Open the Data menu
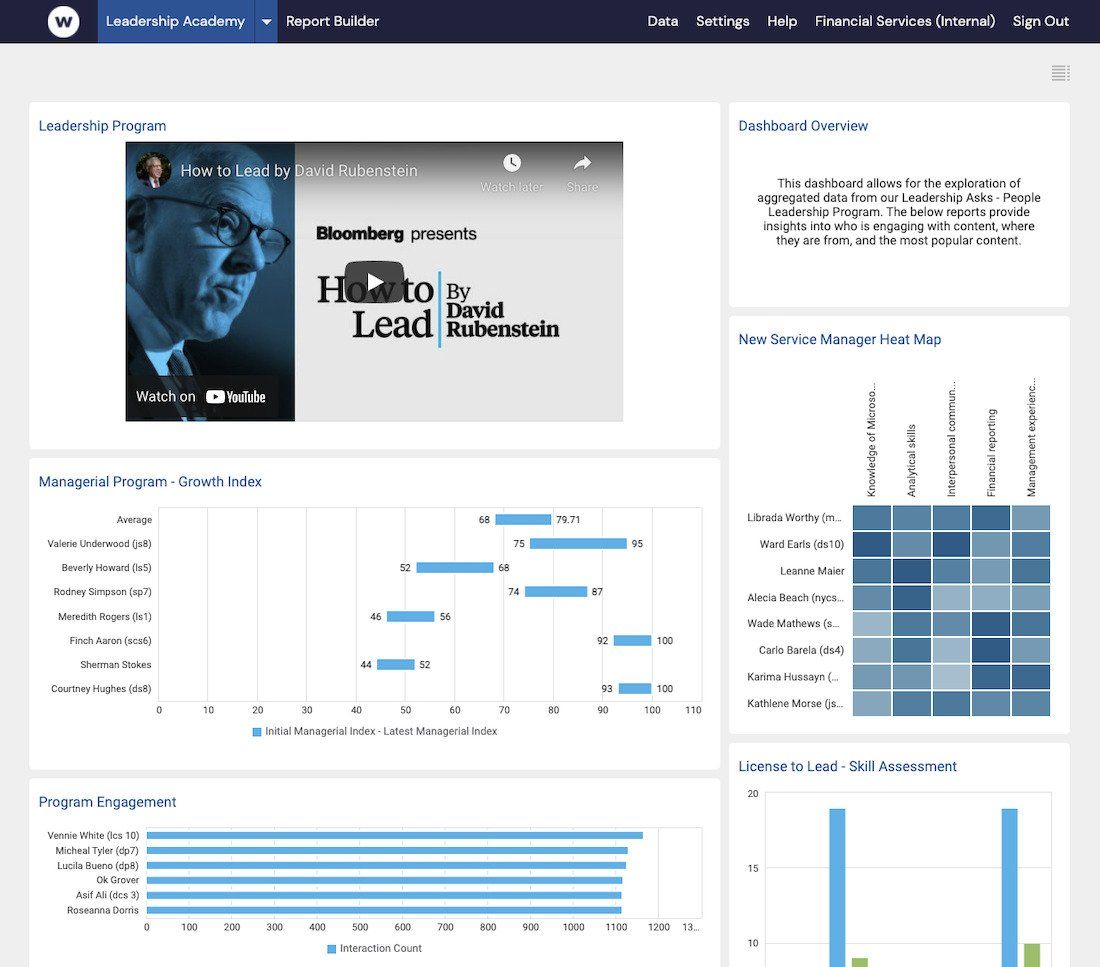 tap(662, 20)
